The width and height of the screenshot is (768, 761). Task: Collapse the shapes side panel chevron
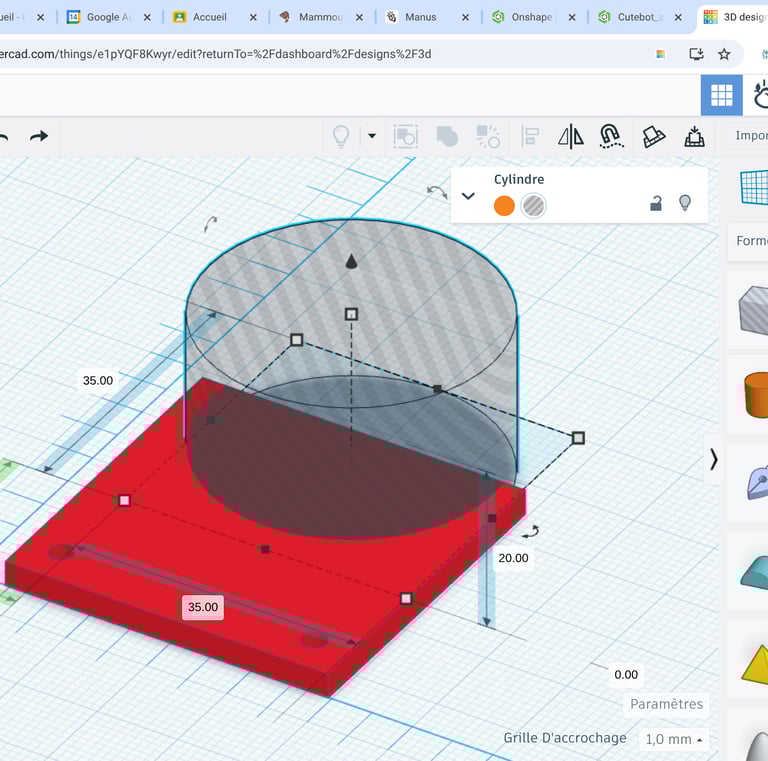click(714, 459)
